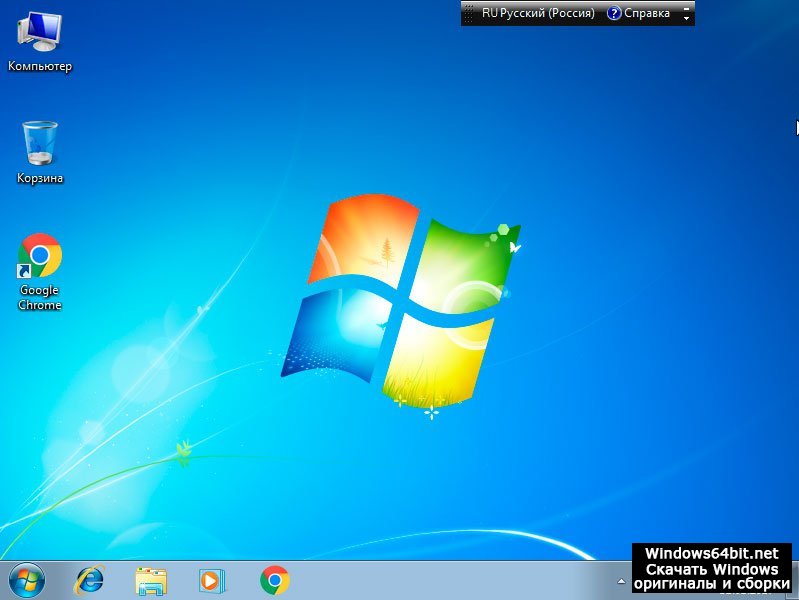Click the Справка text in the language bar
Viewport: 799px width, 600px height.
647,13
